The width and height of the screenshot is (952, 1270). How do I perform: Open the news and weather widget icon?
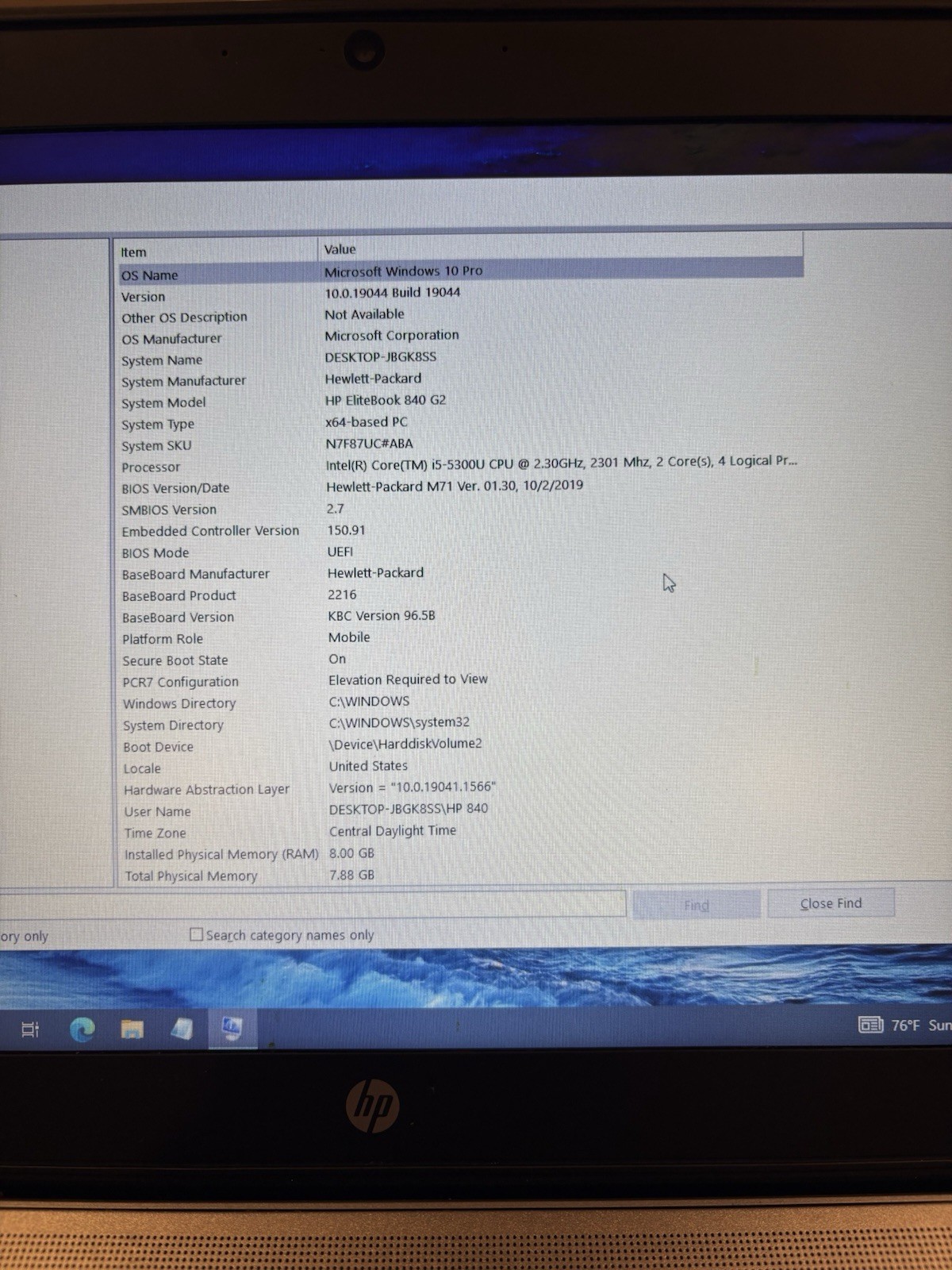tap(870, 1025)
